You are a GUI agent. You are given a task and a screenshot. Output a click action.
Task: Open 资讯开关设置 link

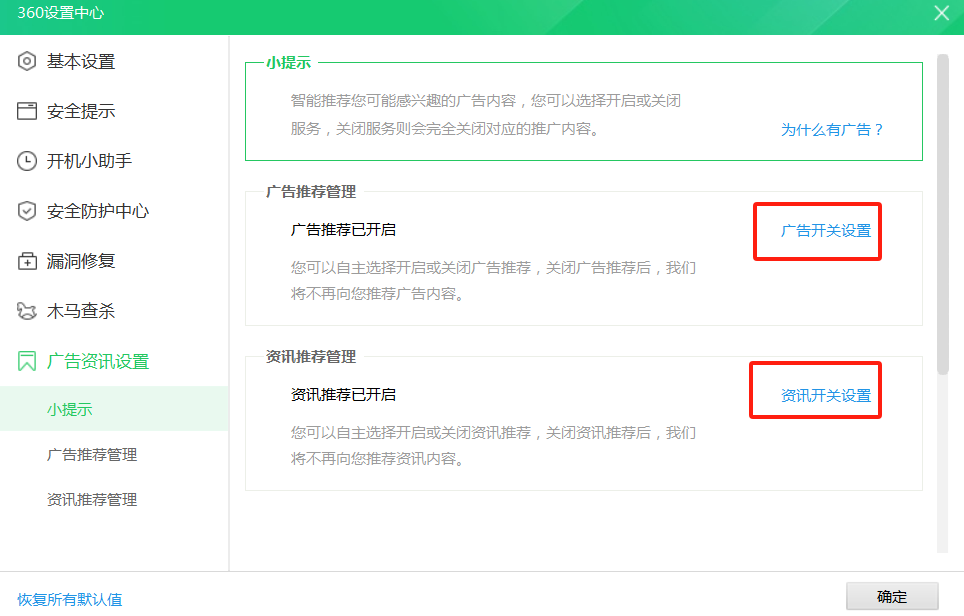[x=826, y=395]
